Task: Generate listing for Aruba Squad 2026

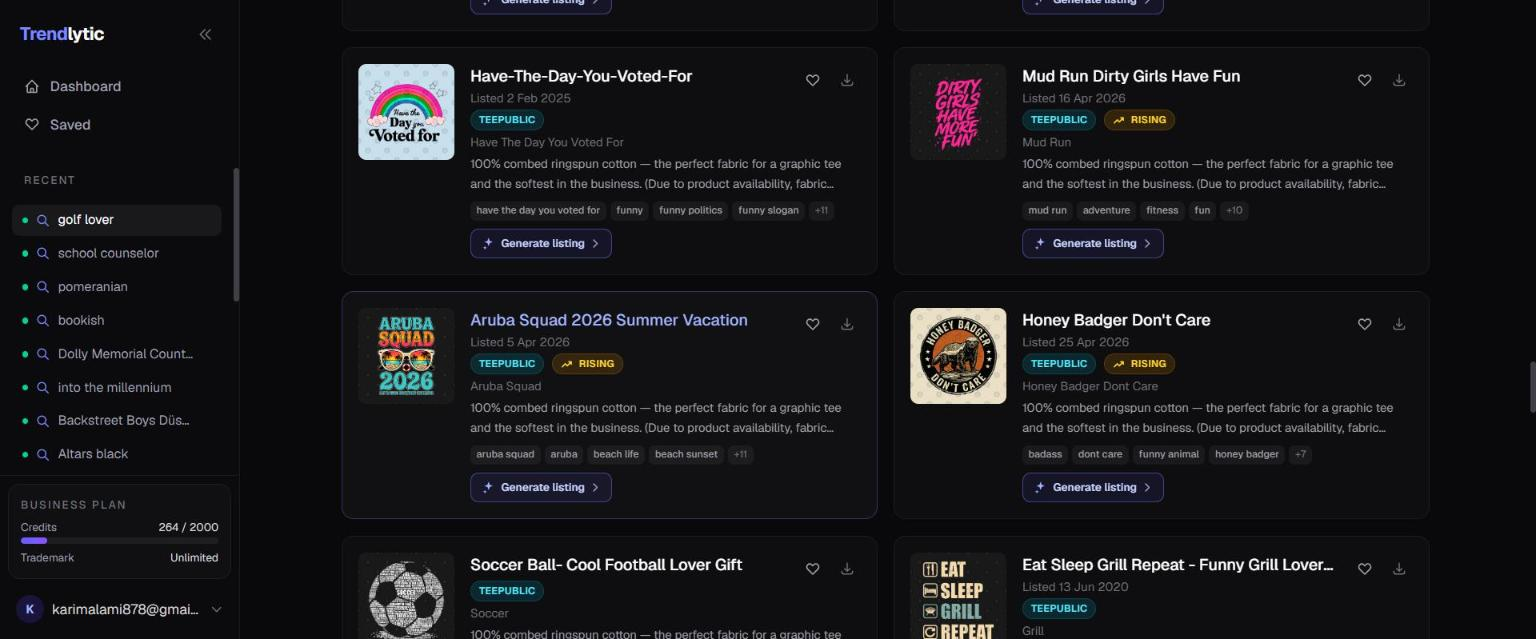Action: 541,487
